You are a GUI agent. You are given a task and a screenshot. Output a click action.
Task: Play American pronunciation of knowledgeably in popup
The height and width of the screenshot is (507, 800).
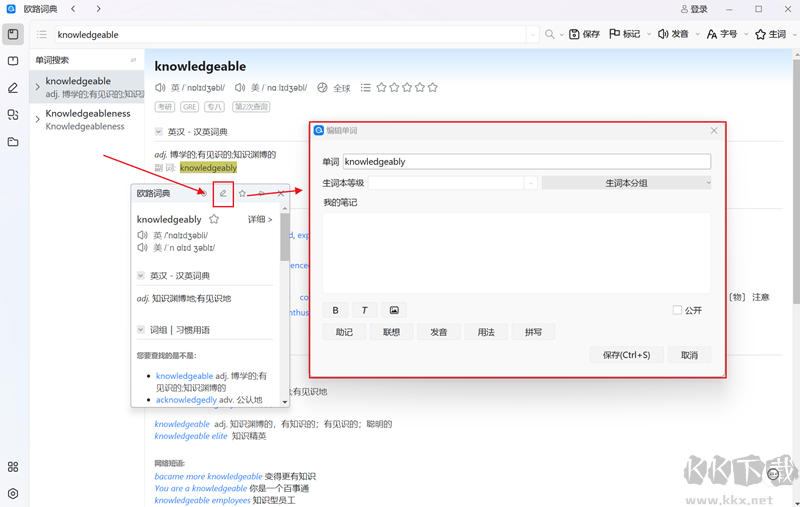(142, 247)
